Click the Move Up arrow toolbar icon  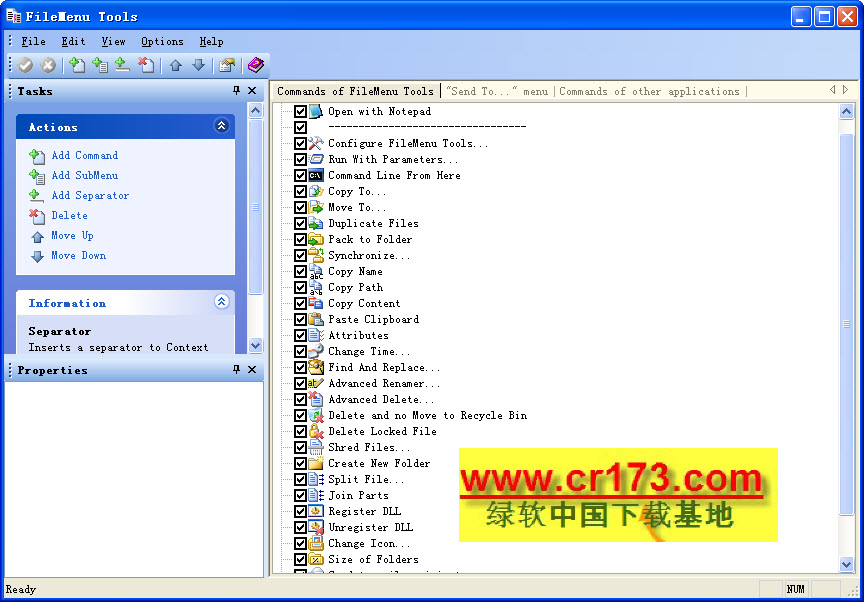176,66
